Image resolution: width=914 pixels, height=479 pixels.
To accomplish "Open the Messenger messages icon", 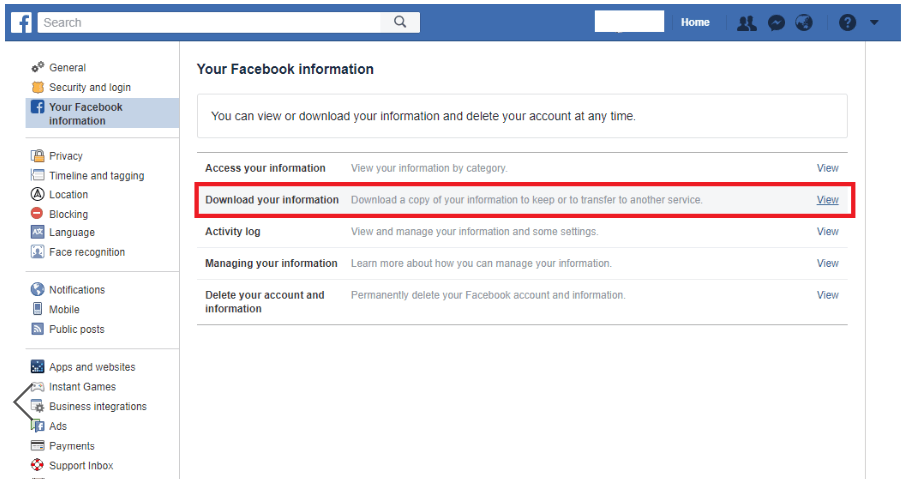I will coord(776,23).
